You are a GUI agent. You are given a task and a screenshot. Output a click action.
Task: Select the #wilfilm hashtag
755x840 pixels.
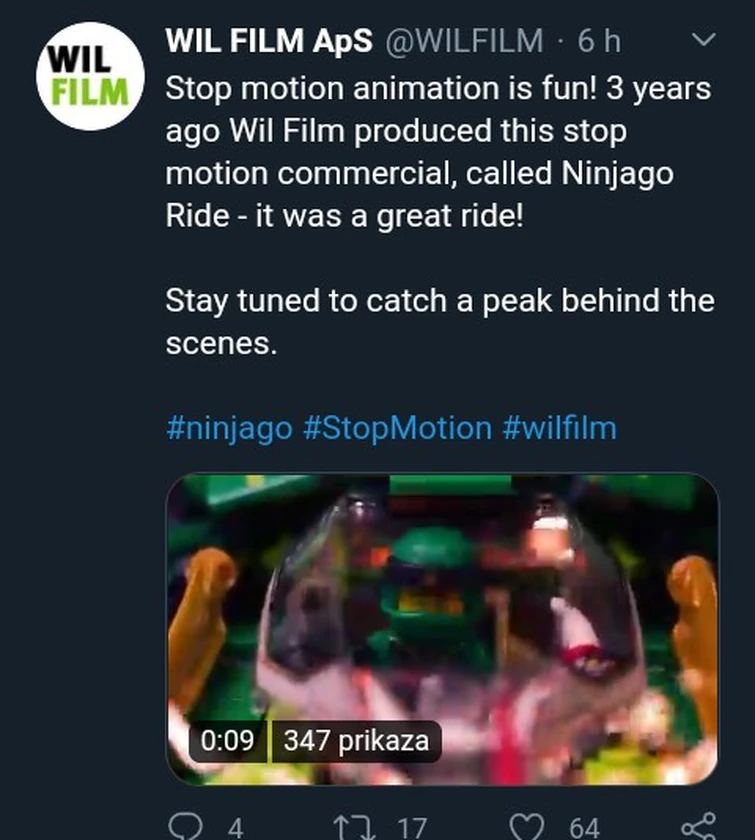(x=559, y=428)
